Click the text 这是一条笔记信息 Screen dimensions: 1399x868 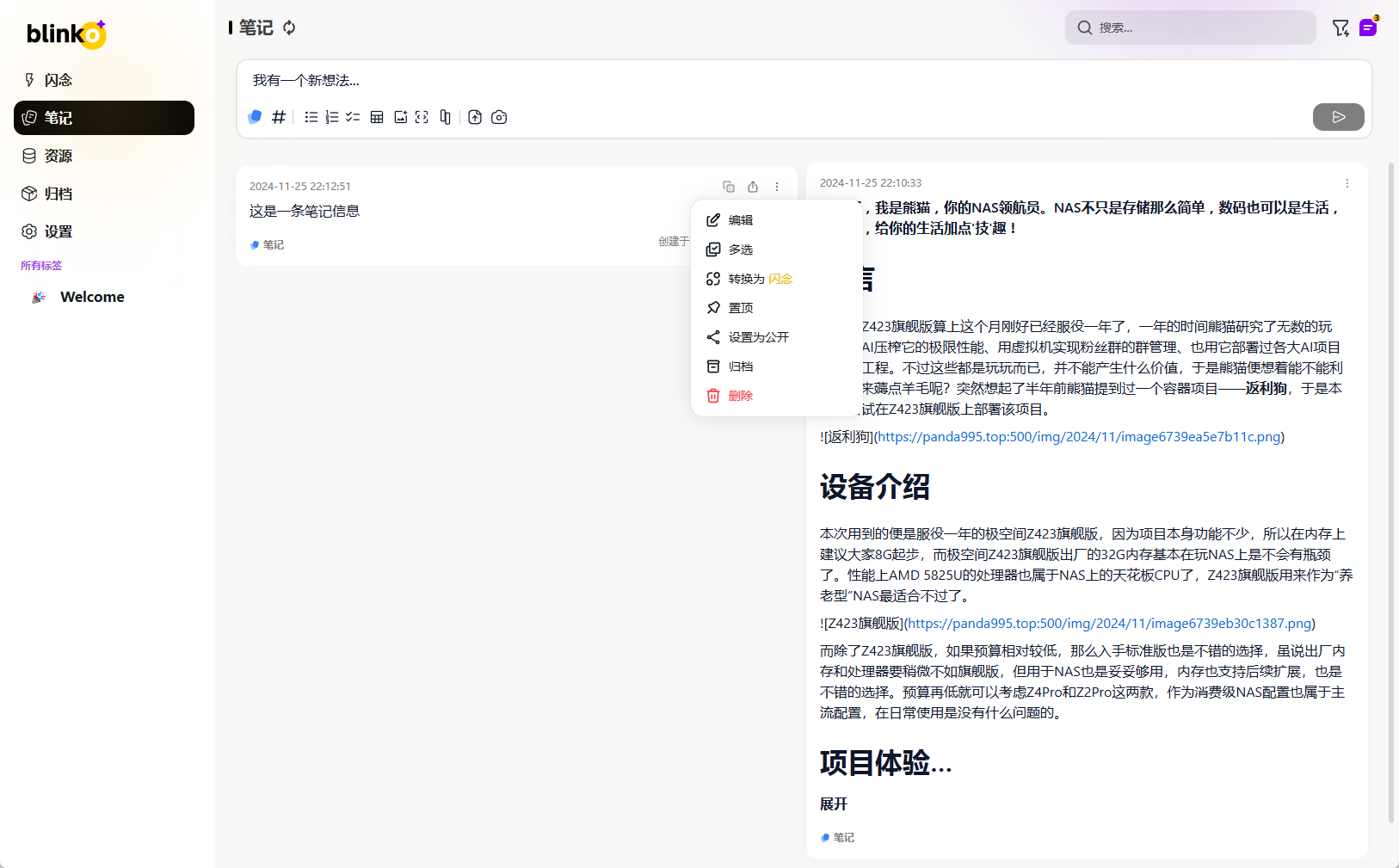coord(305,212)
